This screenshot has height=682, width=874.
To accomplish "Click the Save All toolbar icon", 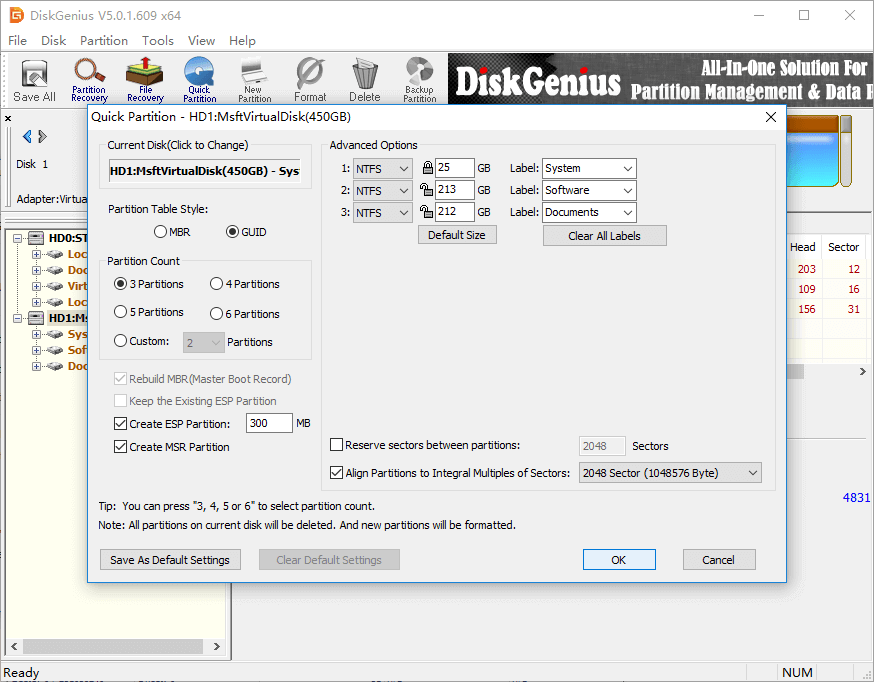I will coord(34,80).
